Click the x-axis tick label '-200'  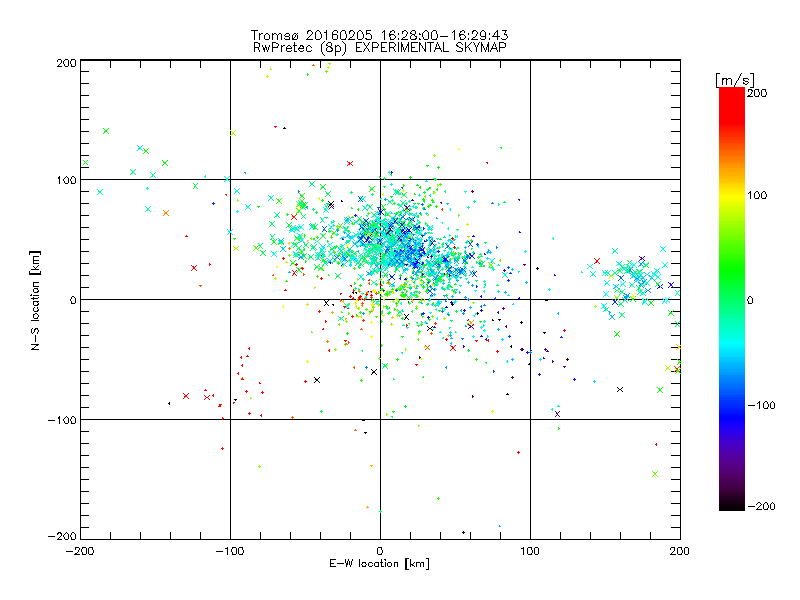tap(80, 552)
